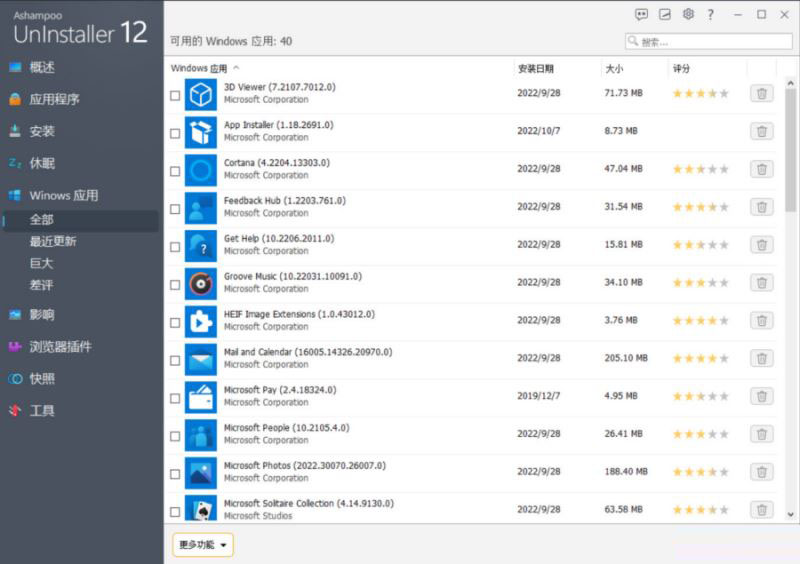The height and width of the screenshot is (564, 800).
Task: Open 工具 sidebar section
Action: 42,411
